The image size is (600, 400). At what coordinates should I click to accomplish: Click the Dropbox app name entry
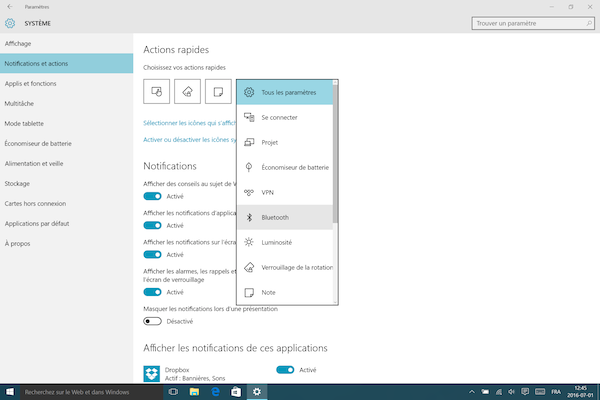[x=177, y=370]
